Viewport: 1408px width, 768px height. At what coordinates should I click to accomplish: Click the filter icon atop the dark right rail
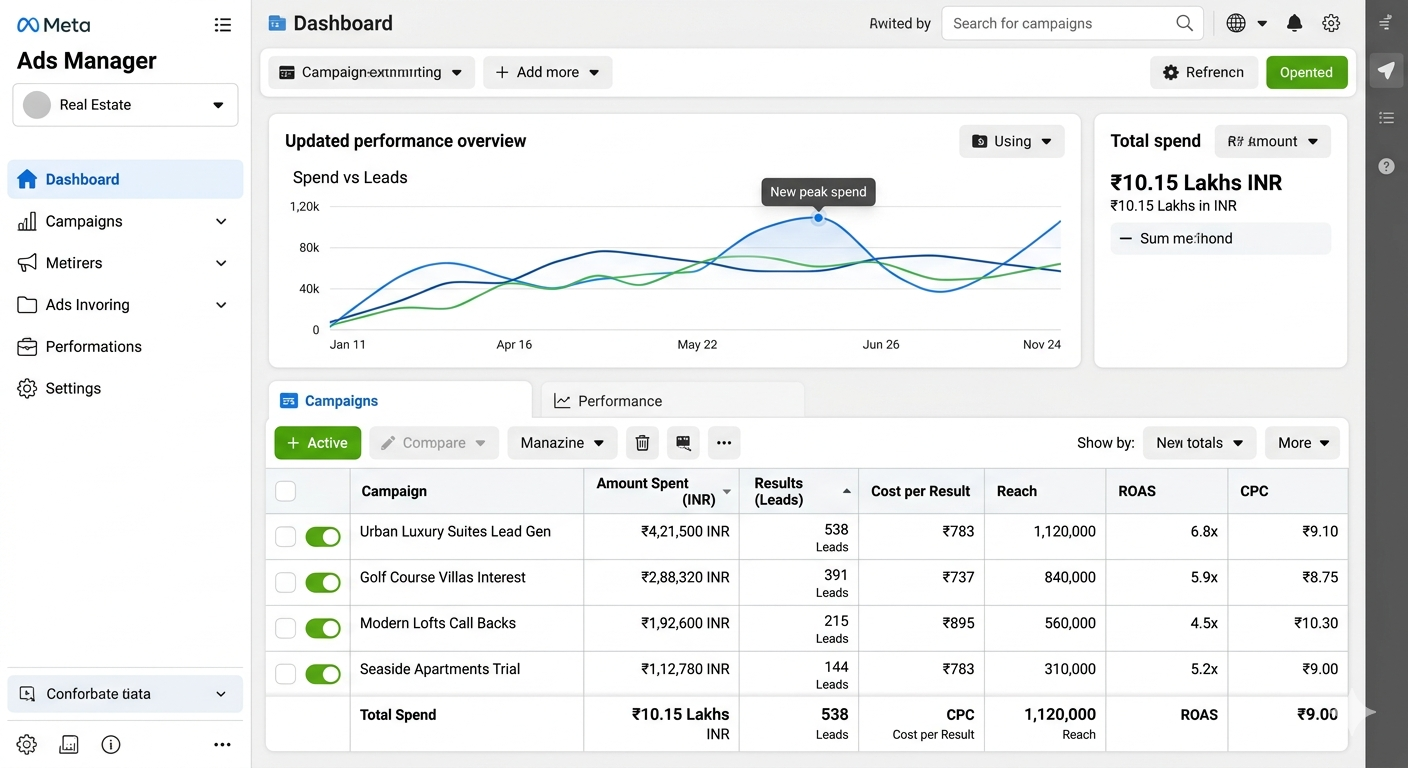click(1386, 23)
